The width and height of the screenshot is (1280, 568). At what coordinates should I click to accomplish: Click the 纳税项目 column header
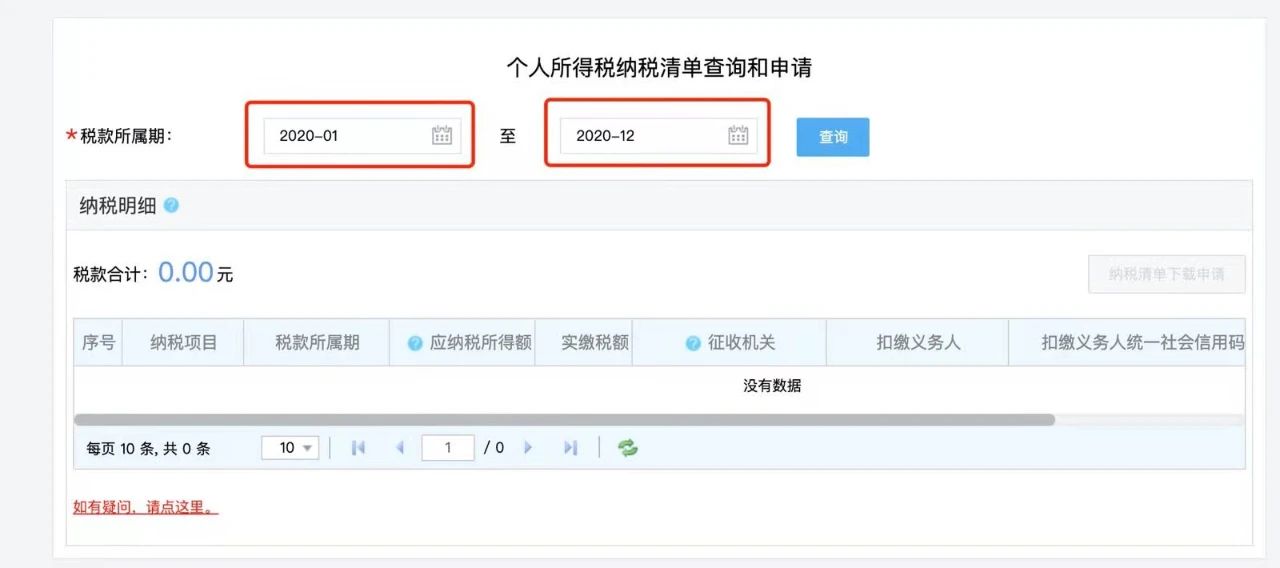pyautogui.click(x=184, y=342)
